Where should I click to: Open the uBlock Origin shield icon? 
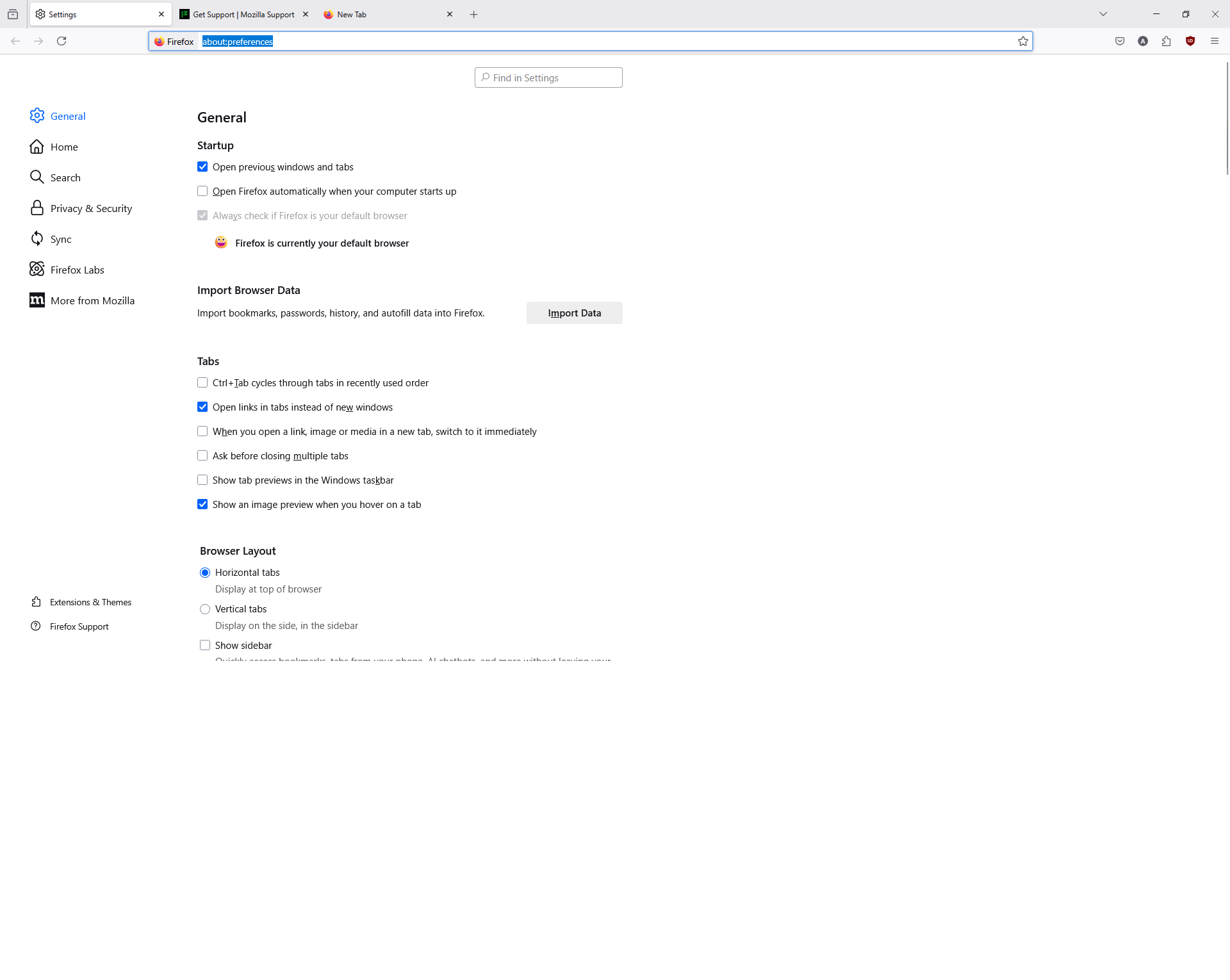1190,41
